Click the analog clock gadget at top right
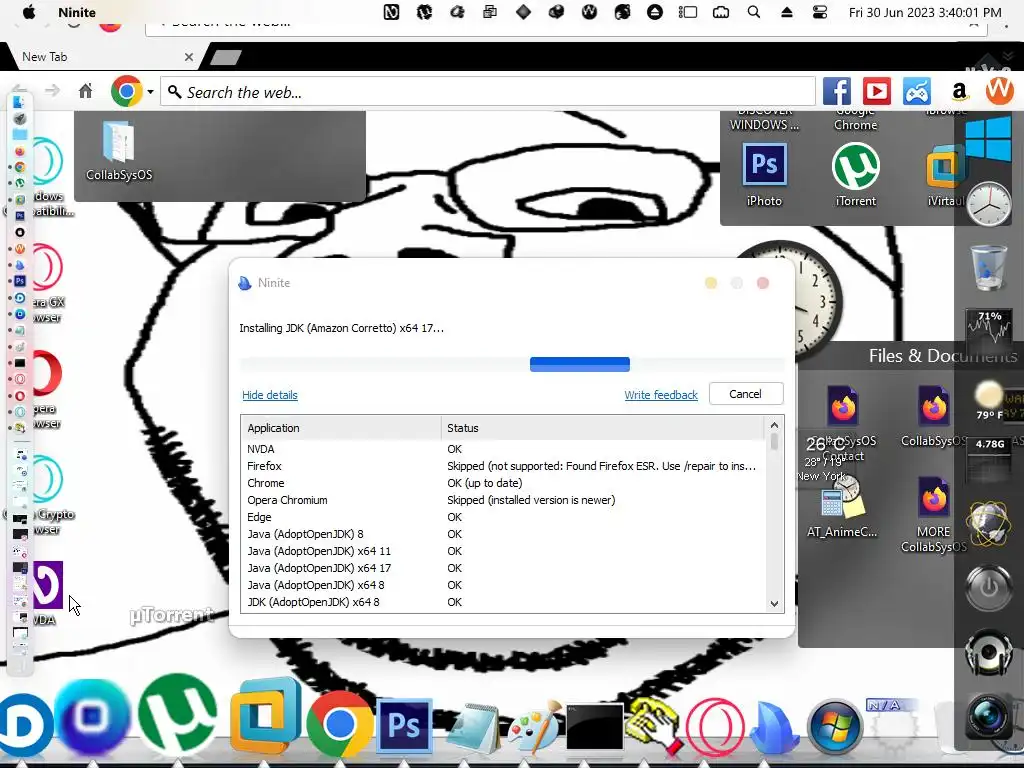1024x768 pixels. (x=989, y=204)
